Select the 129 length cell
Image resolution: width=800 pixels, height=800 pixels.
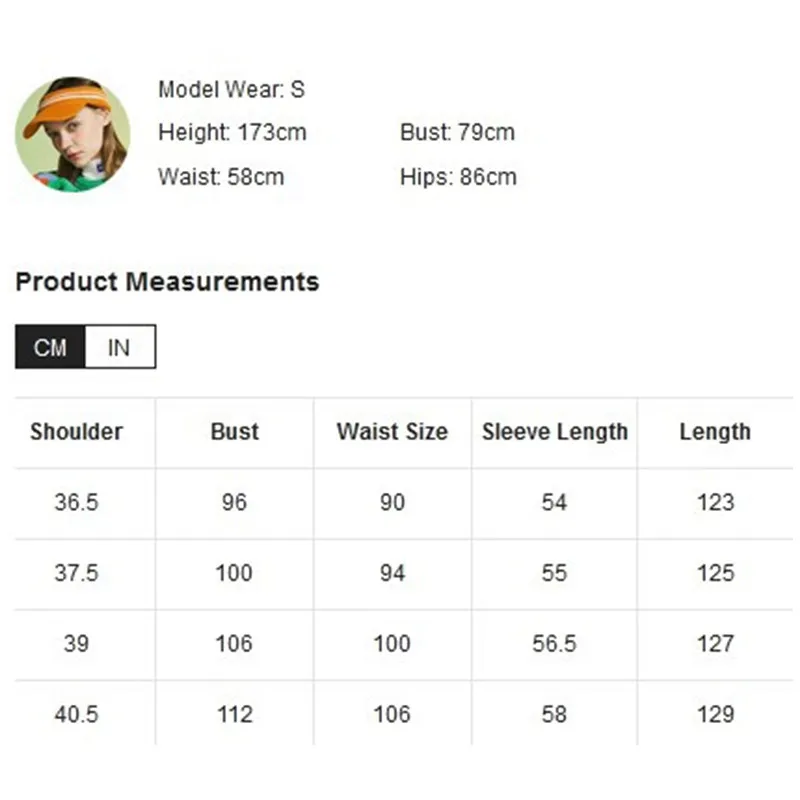[x=716, y=714]
